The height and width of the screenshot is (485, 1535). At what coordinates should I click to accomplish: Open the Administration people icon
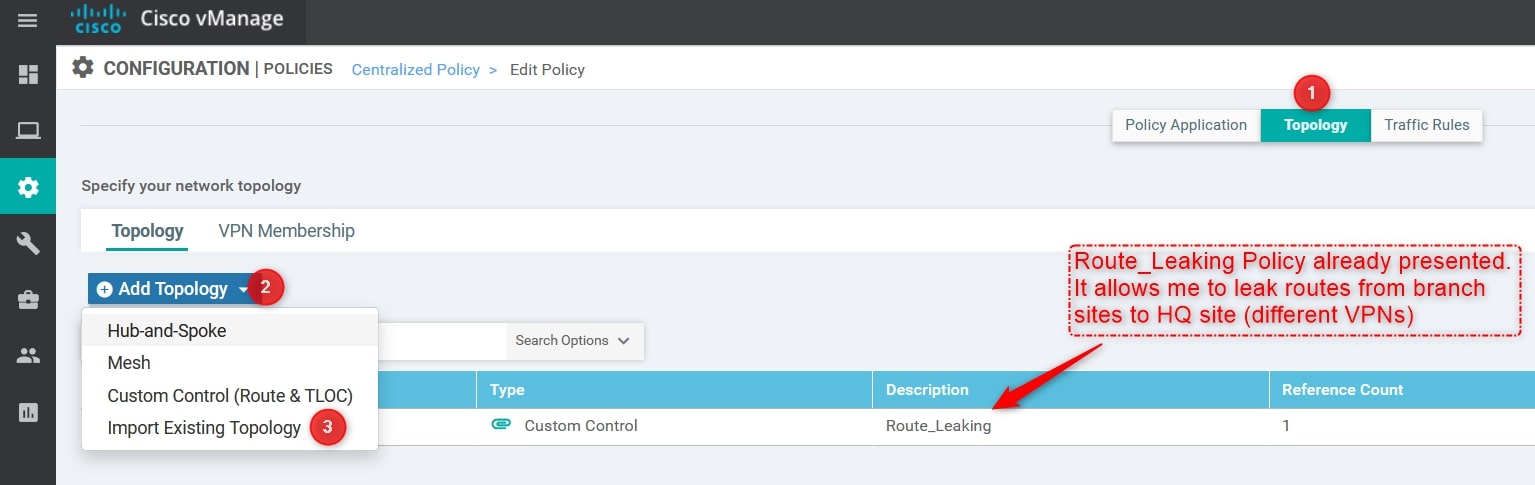pyautogui.click(x=28, y=355)
